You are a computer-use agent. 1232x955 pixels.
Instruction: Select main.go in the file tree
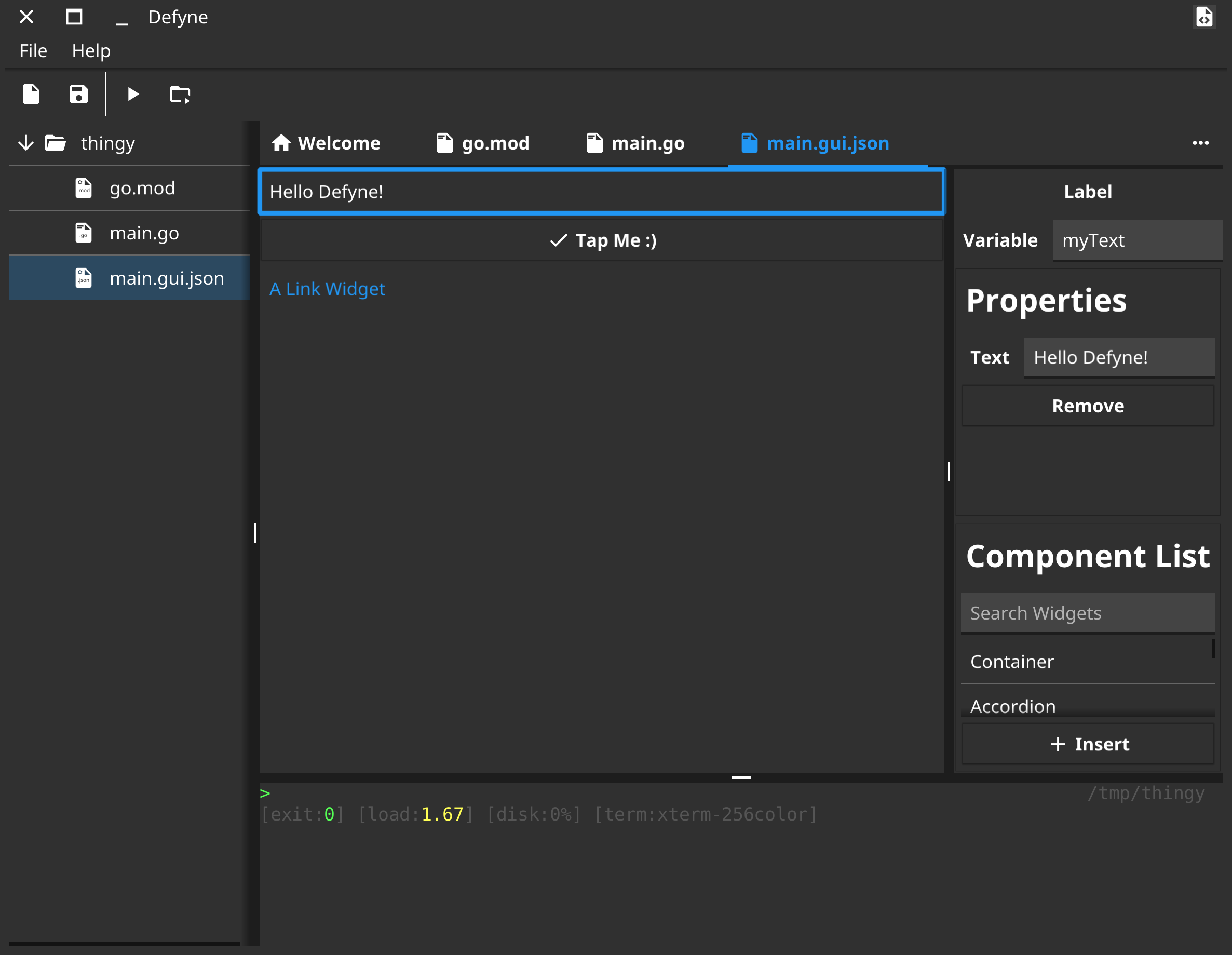[144, 233]
